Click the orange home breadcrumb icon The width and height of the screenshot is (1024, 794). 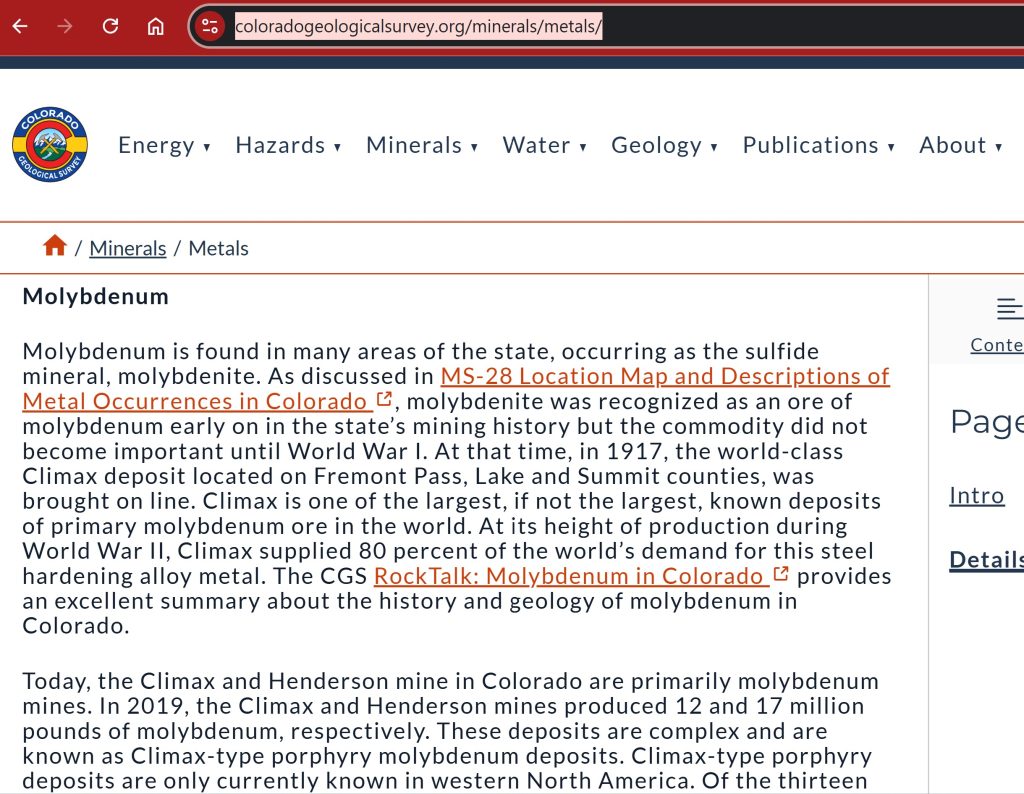point(55,246)
